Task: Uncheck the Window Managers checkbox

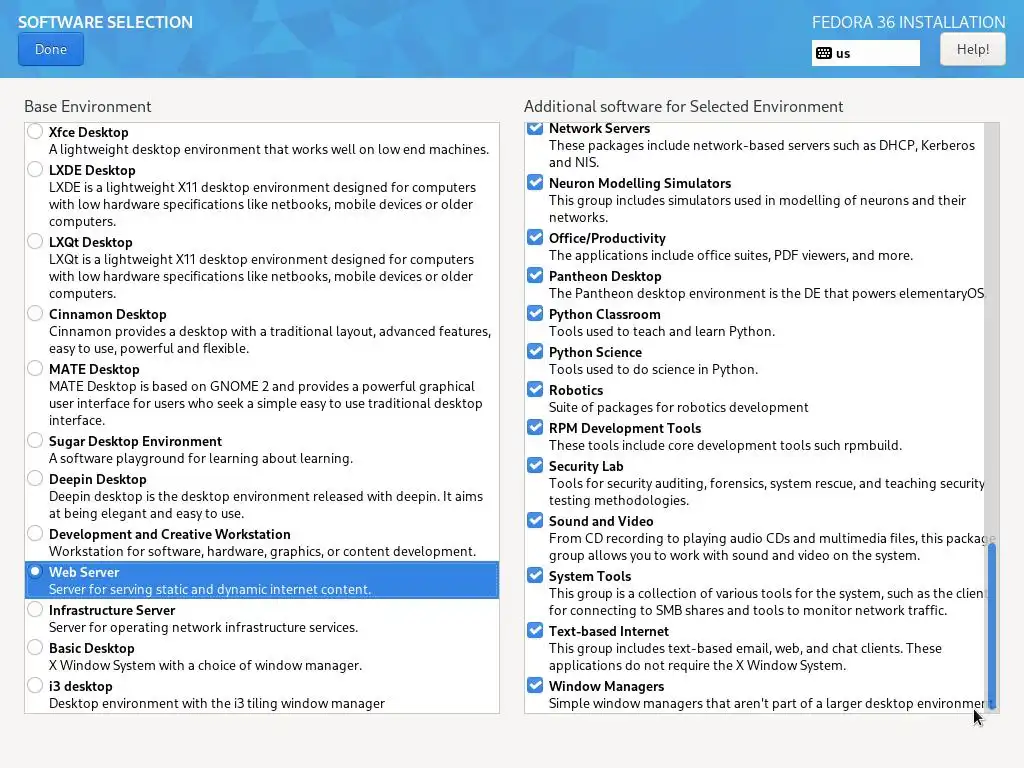Action: 535,685
